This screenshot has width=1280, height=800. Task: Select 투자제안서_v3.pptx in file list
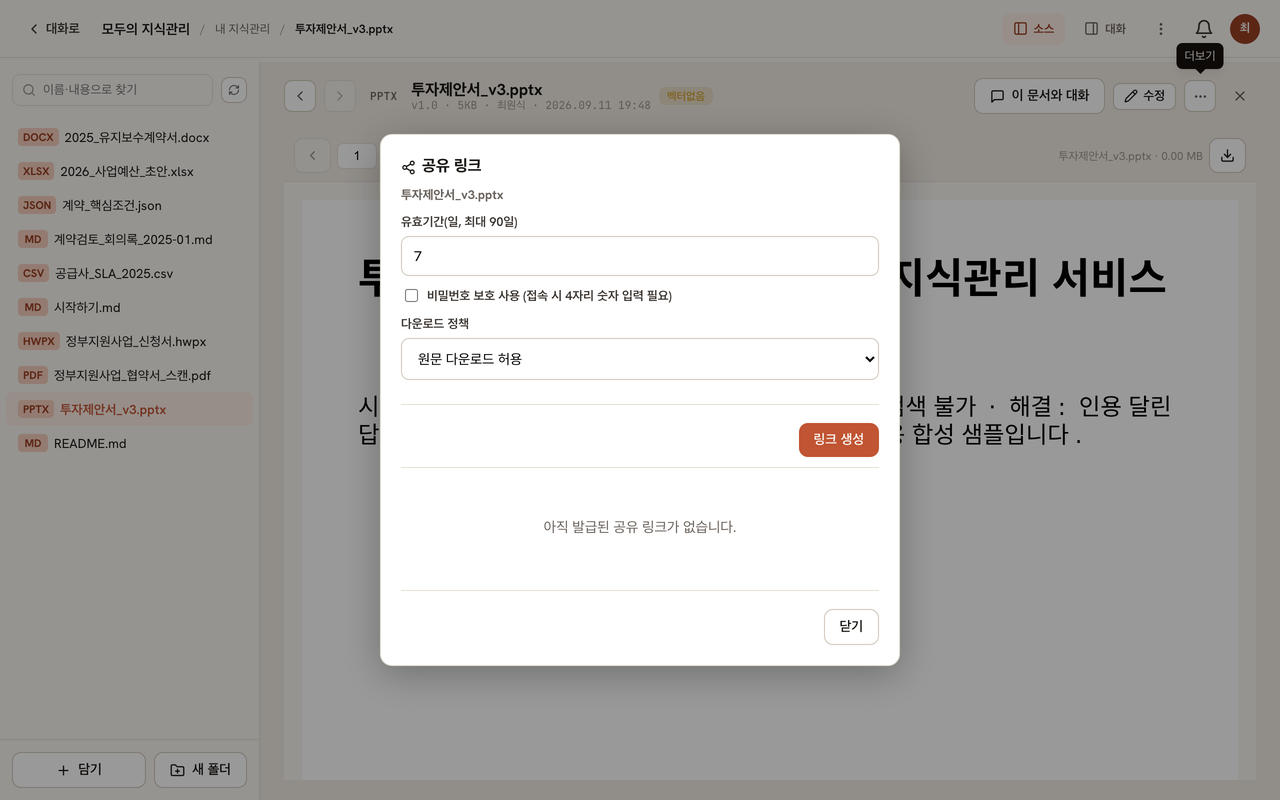pos(129,410)
